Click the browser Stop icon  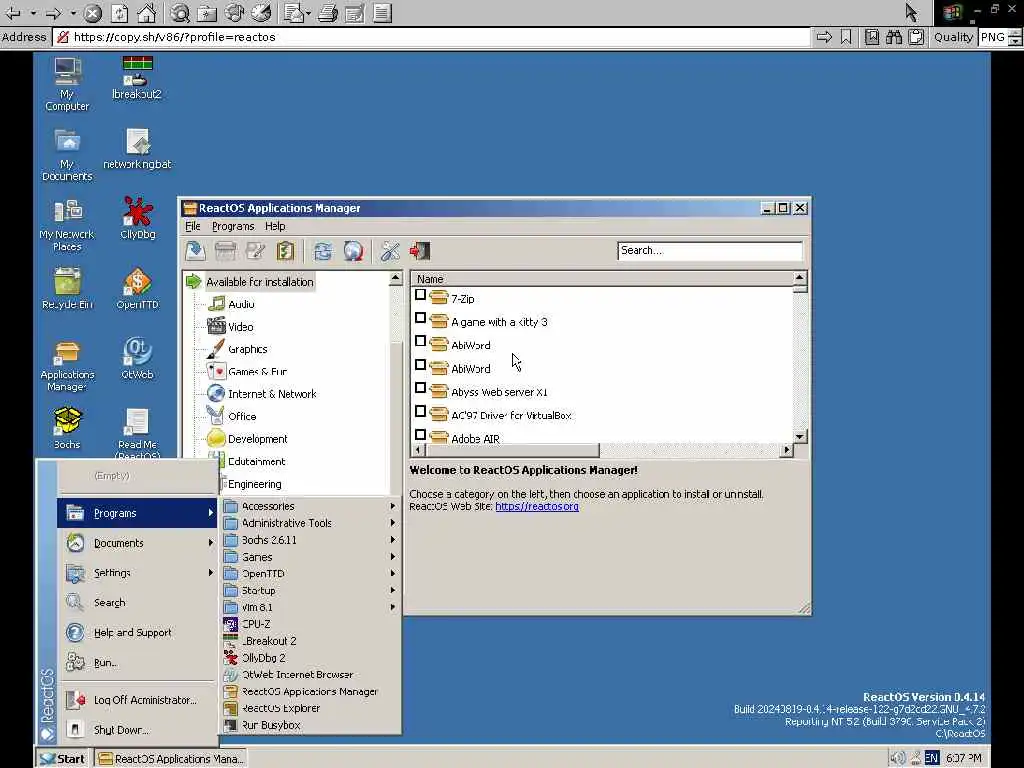(93, 12)
